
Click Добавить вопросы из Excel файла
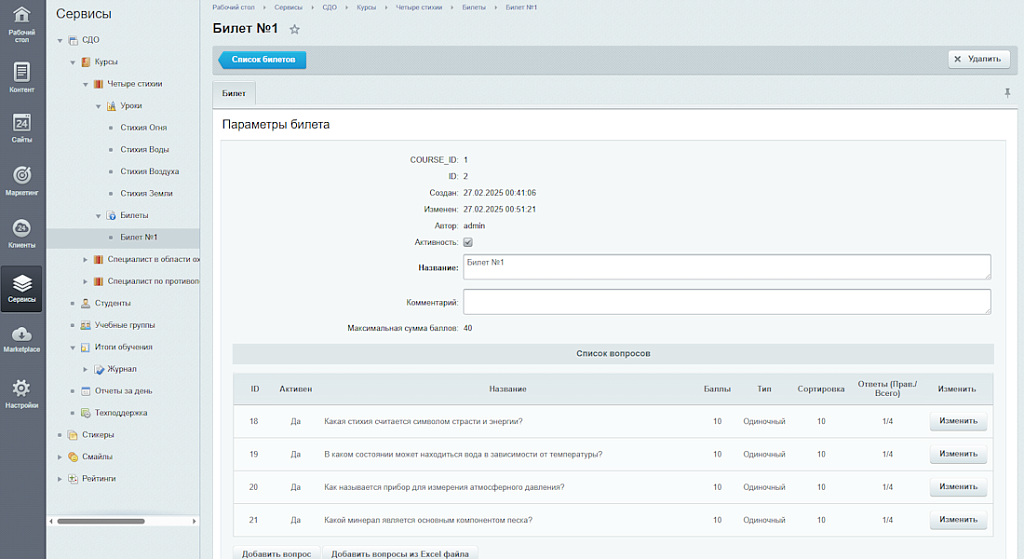(x=400, y=553)
